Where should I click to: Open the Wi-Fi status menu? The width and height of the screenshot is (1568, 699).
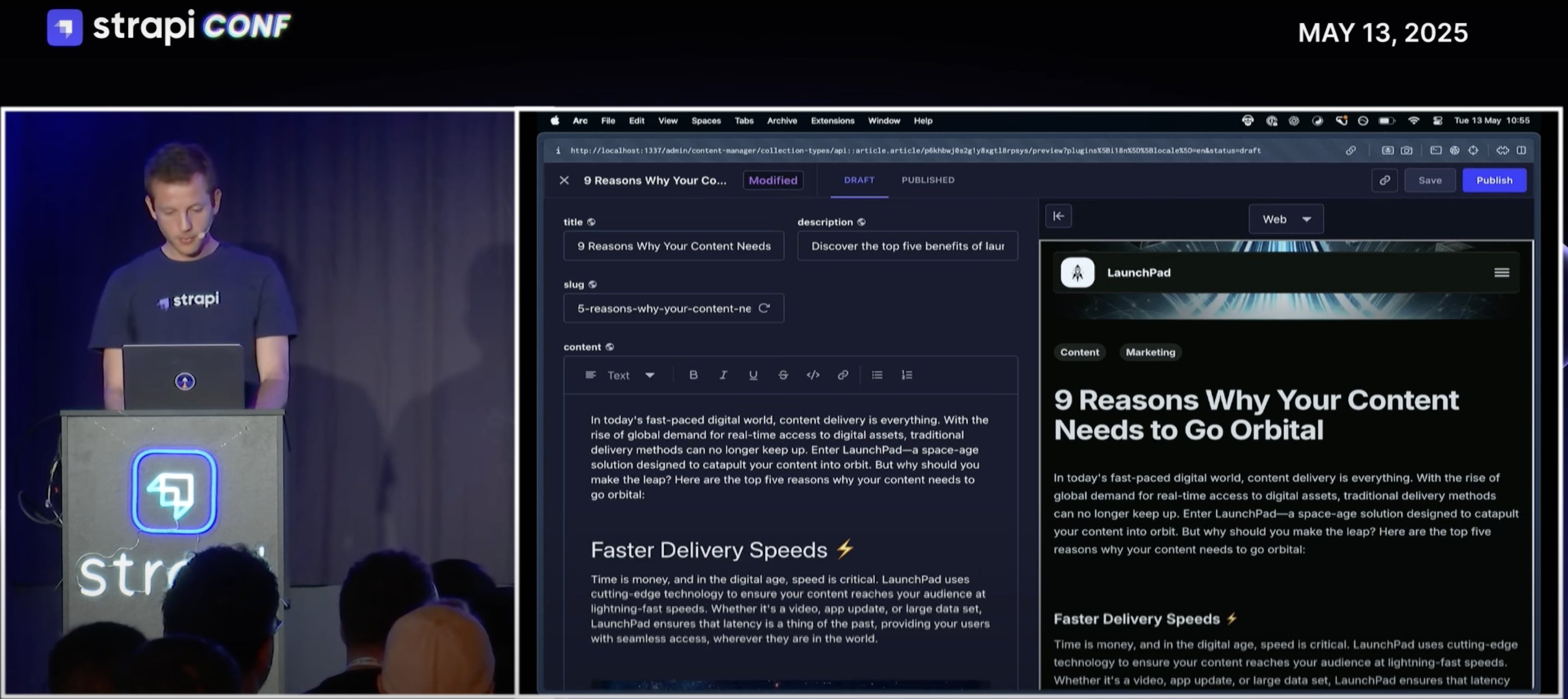pyautogui.click(x=1414, y=120)
